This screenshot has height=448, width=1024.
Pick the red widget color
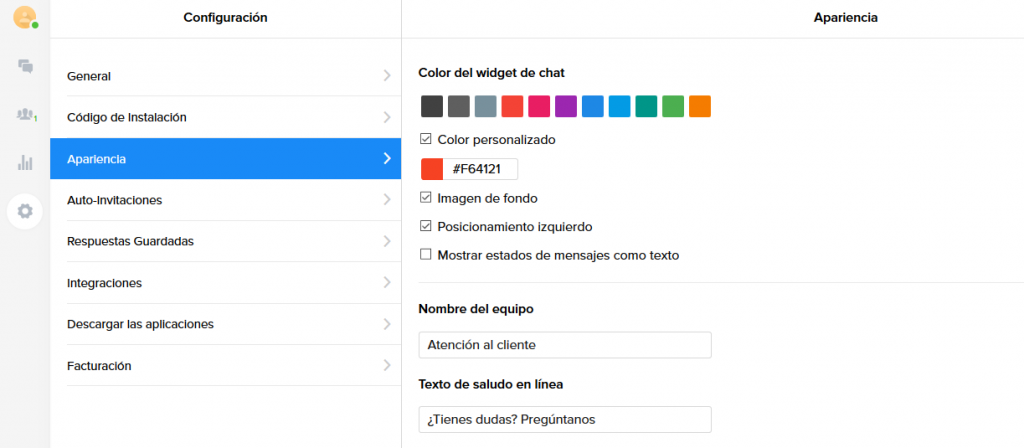(x=512, y=106)
